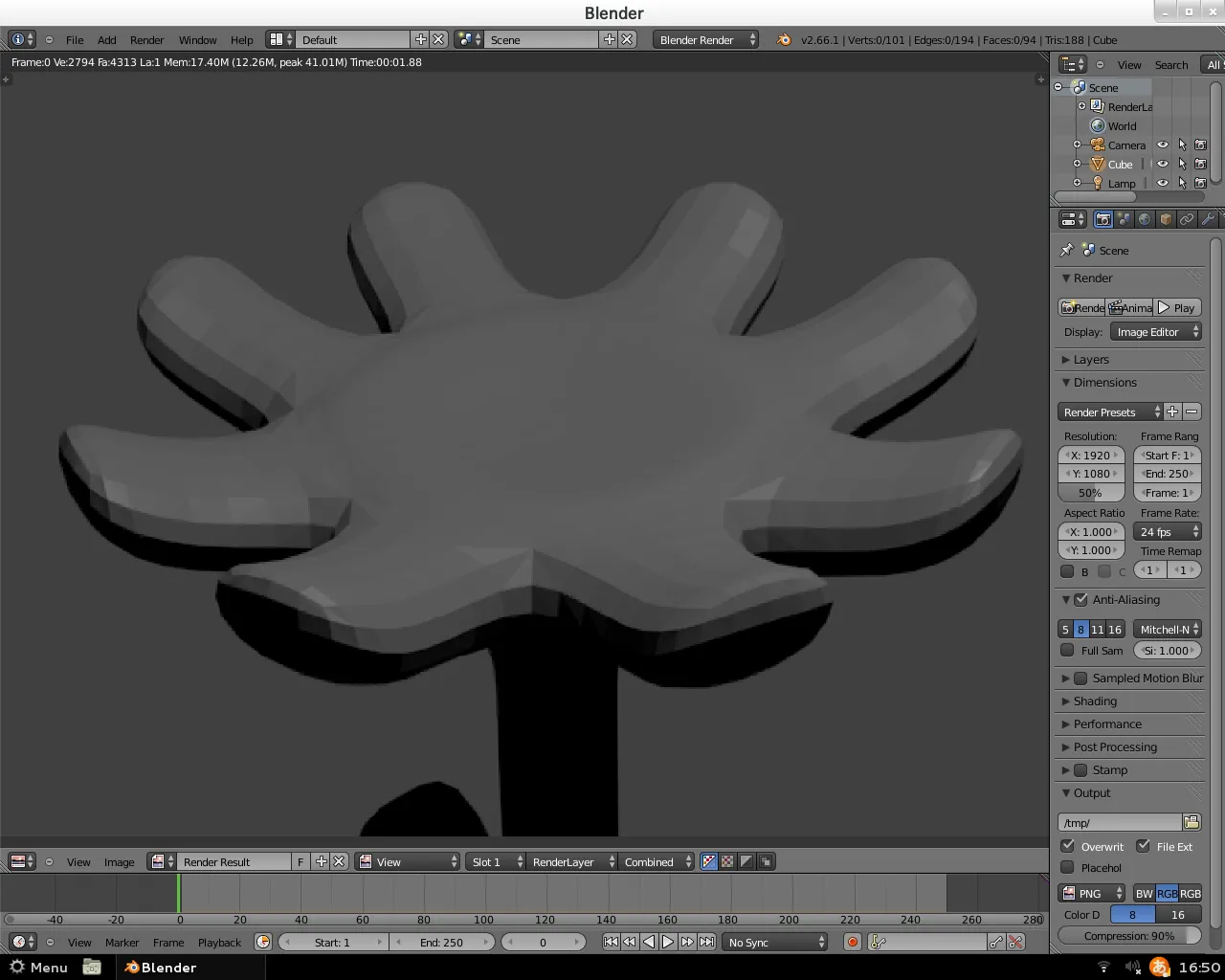The width and height of the screenshot is (1225, 980).
Task: Jump to the last frame
Action: 706,943
